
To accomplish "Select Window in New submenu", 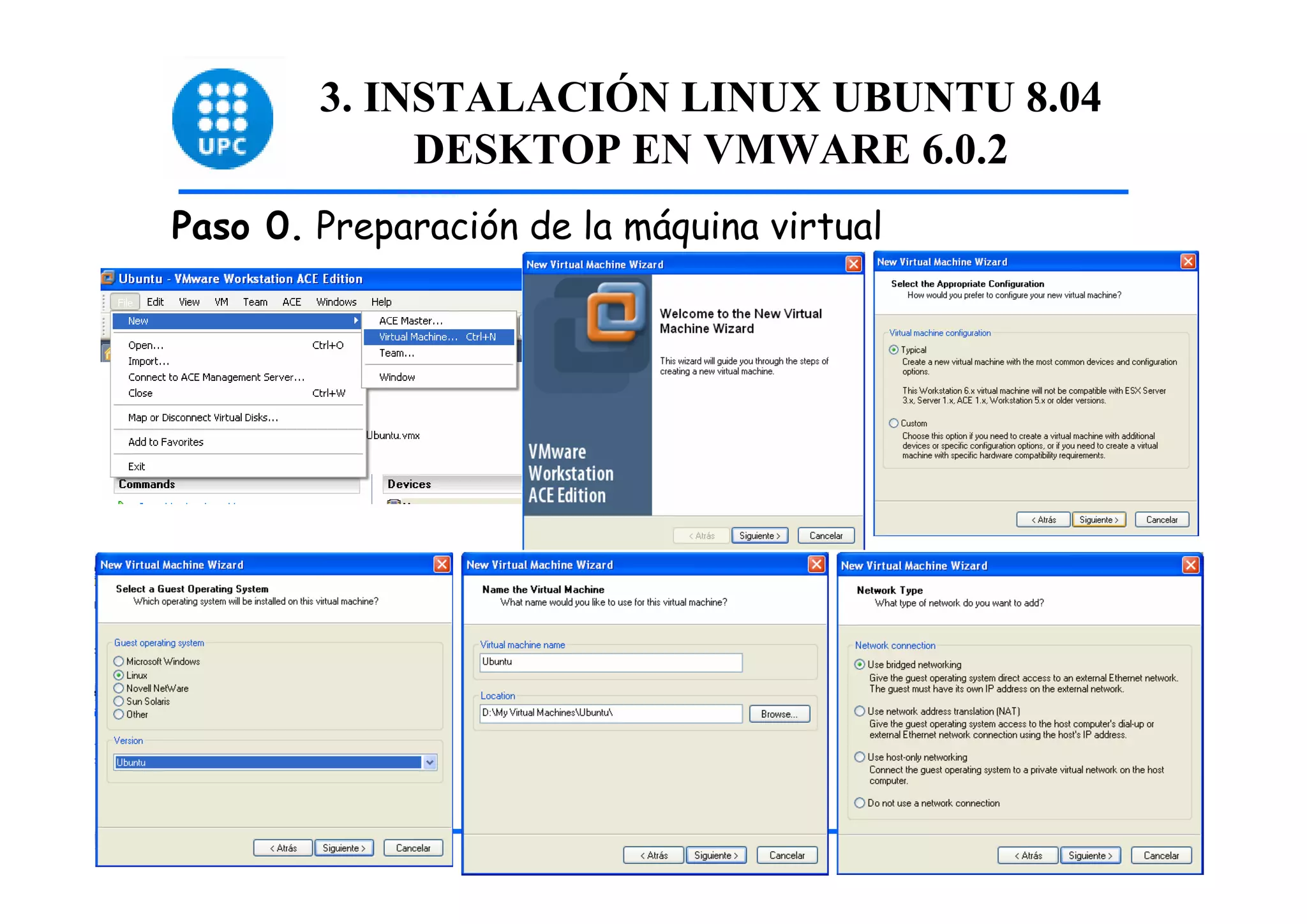I will click(x=439, y=377).
